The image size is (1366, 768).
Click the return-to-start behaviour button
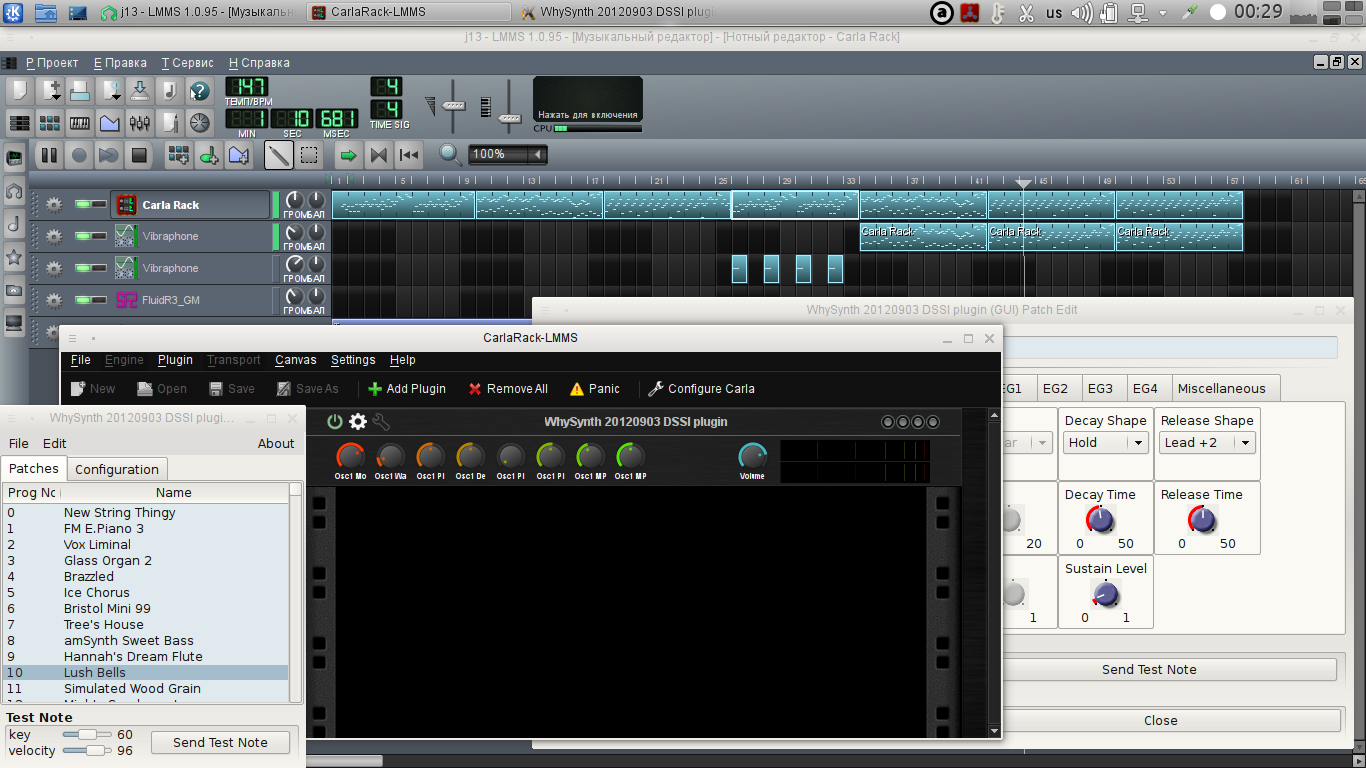click(408, 155)
